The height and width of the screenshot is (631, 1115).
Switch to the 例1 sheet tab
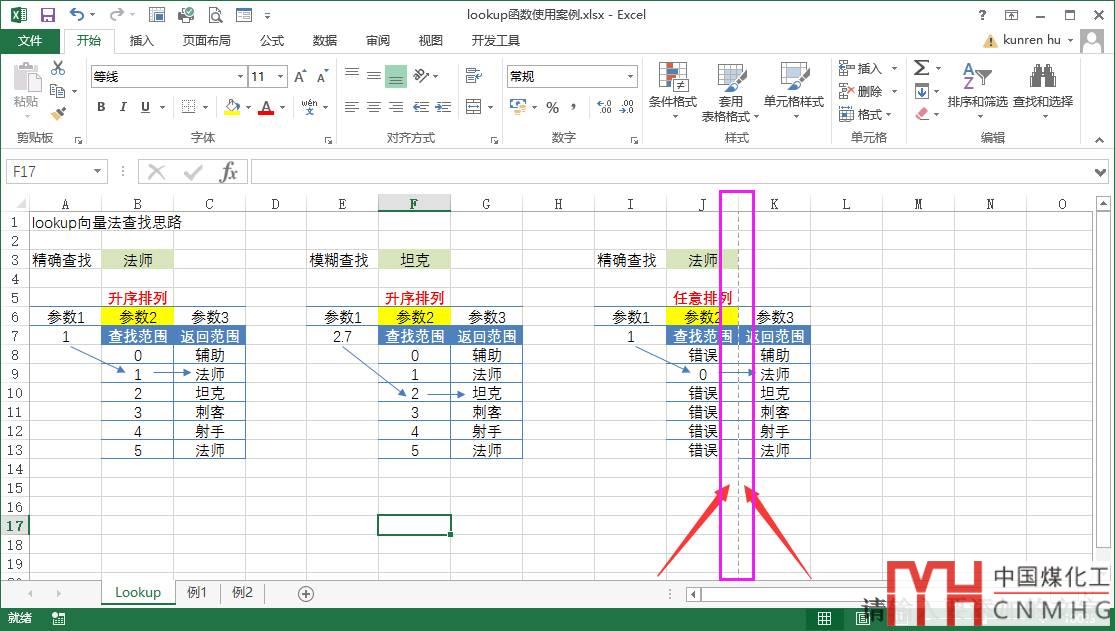[x=197, y=593]
